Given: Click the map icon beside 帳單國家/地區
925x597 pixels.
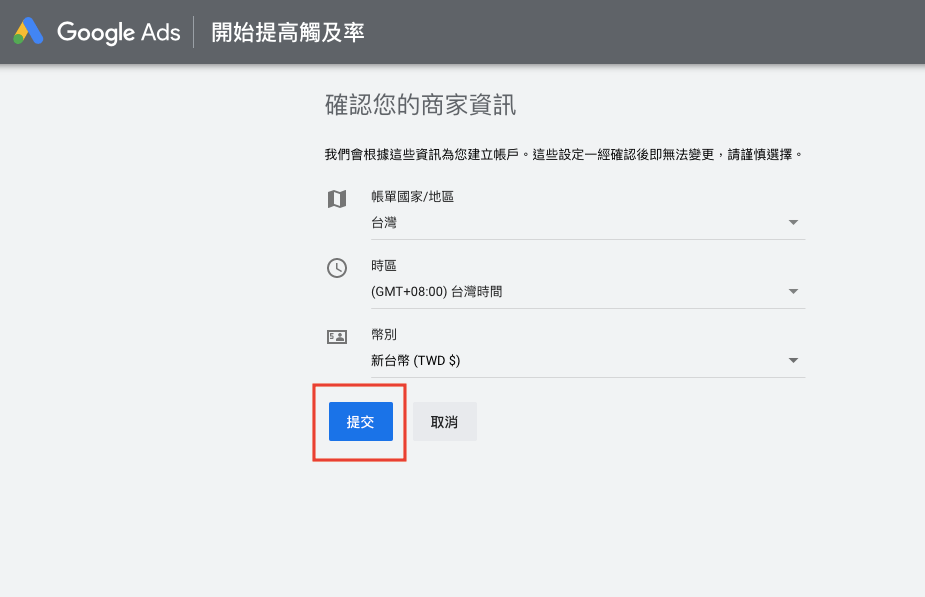Looking at the screenshot, I should pyautogui.click(x=337, y=199).
